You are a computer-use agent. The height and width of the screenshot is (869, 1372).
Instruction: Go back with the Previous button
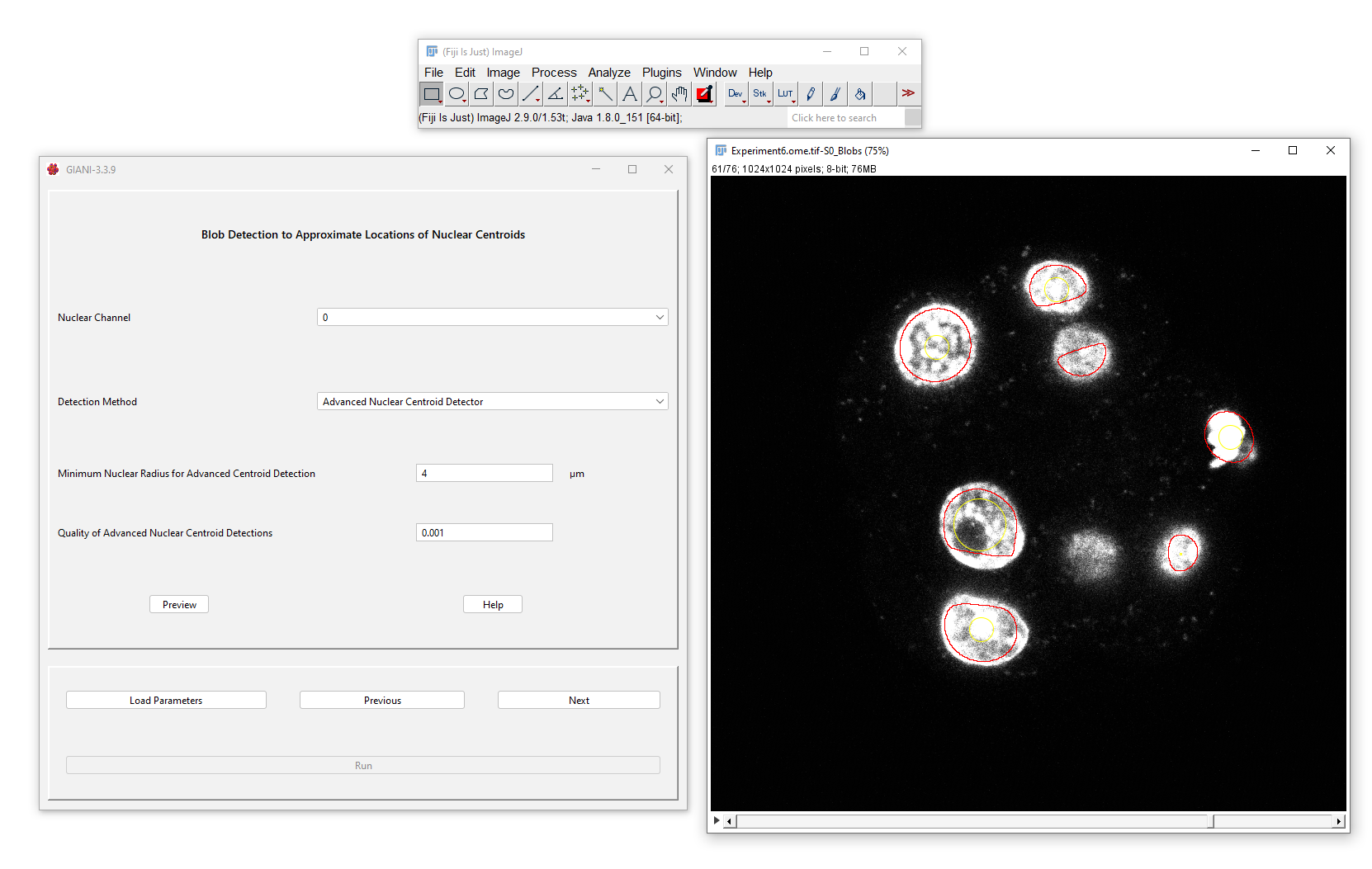coord(382,701)
